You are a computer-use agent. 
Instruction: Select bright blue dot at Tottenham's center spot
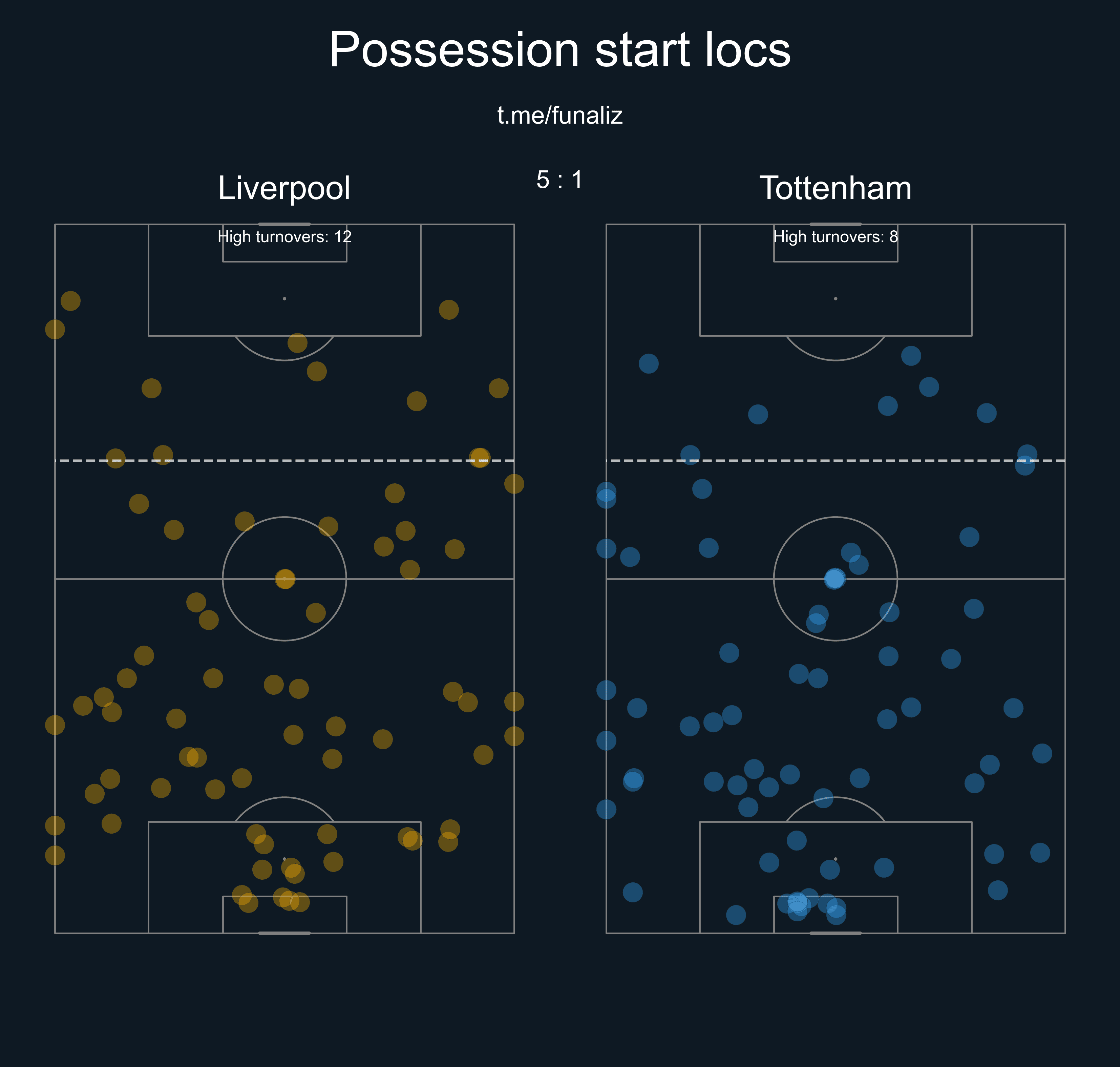[x=834, y=579]
